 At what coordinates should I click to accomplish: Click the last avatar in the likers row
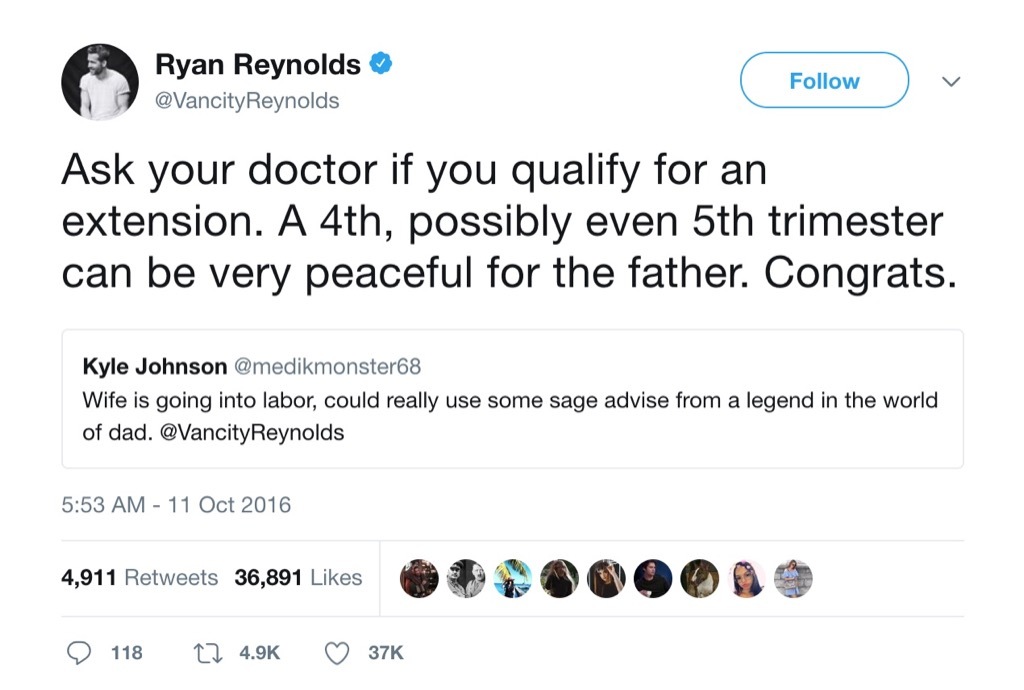pyautogui.click(x=794, y=577)
